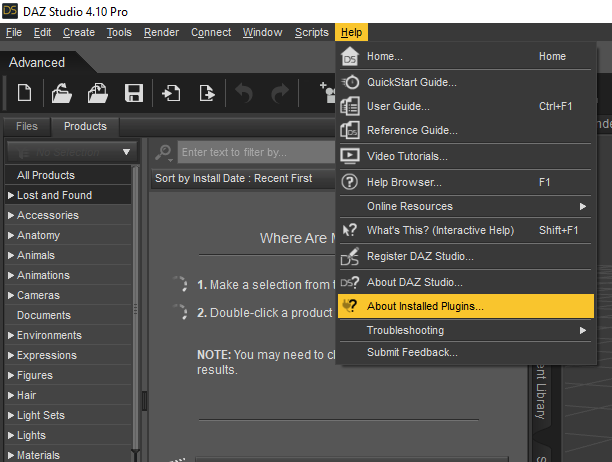
Task: Expand the Lost and Found category
Action: tap(11, 195)
